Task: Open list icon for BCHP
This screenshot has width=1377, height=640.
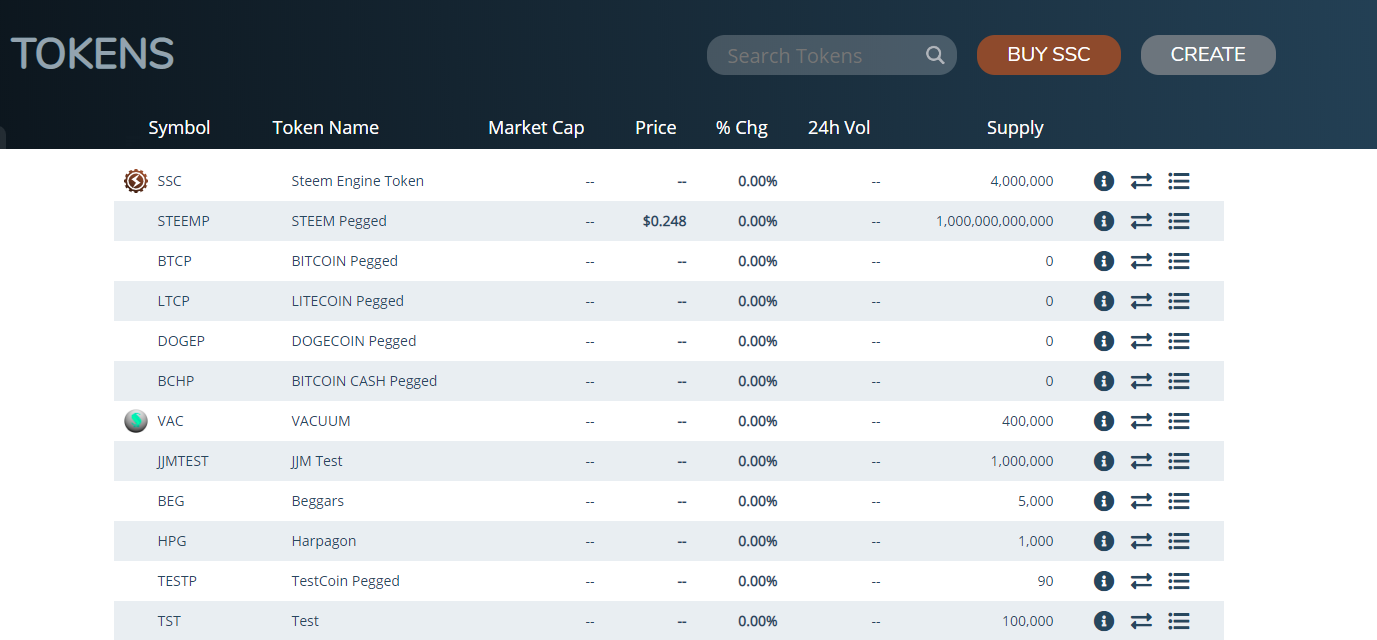Action: tap(1179, 381)
